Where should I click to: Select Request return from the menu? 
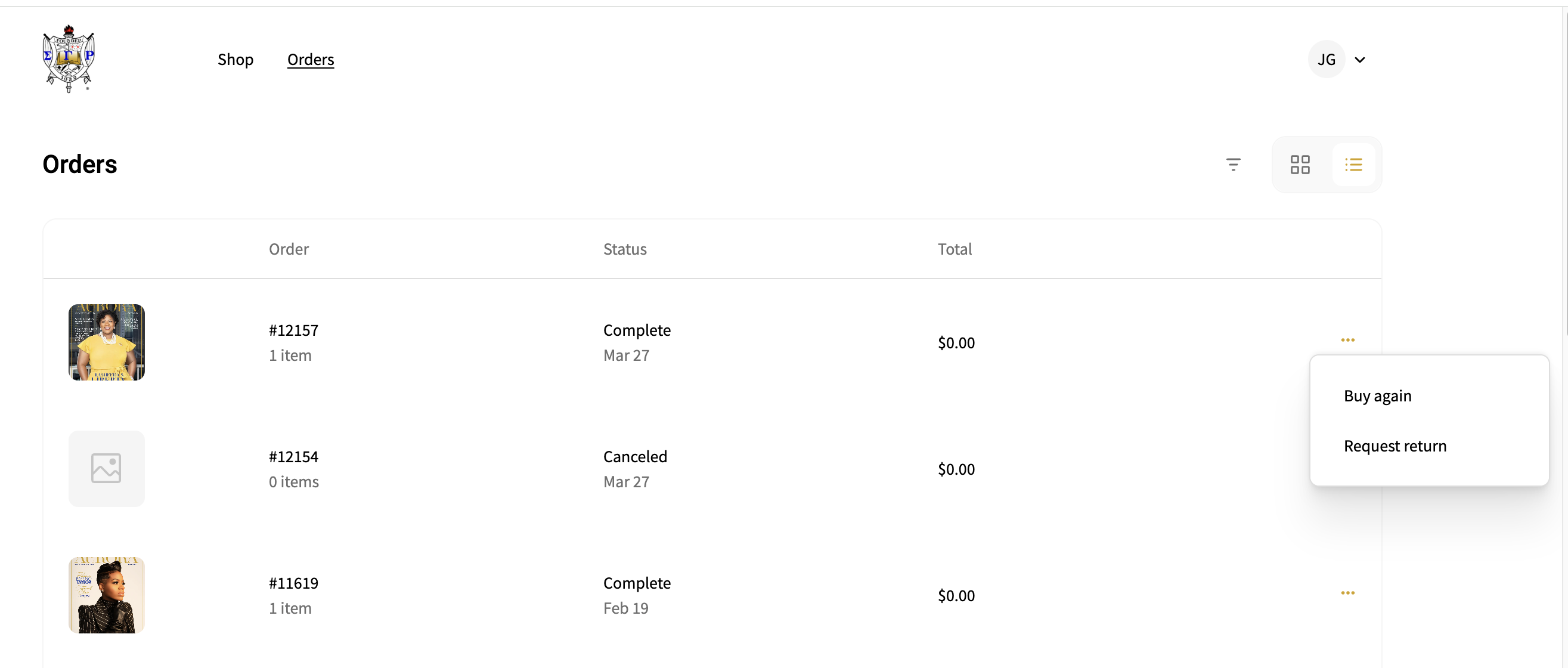1395,446
